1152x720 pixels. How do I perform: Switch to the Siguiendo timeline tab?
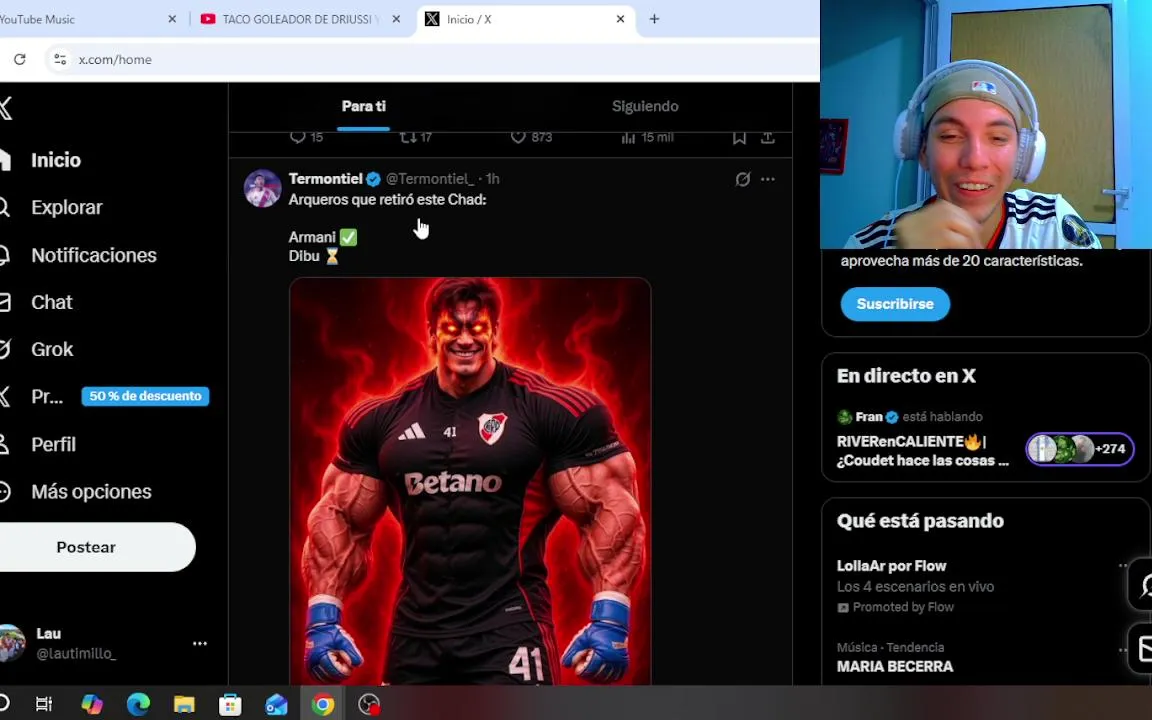click(x=645, y=107)
